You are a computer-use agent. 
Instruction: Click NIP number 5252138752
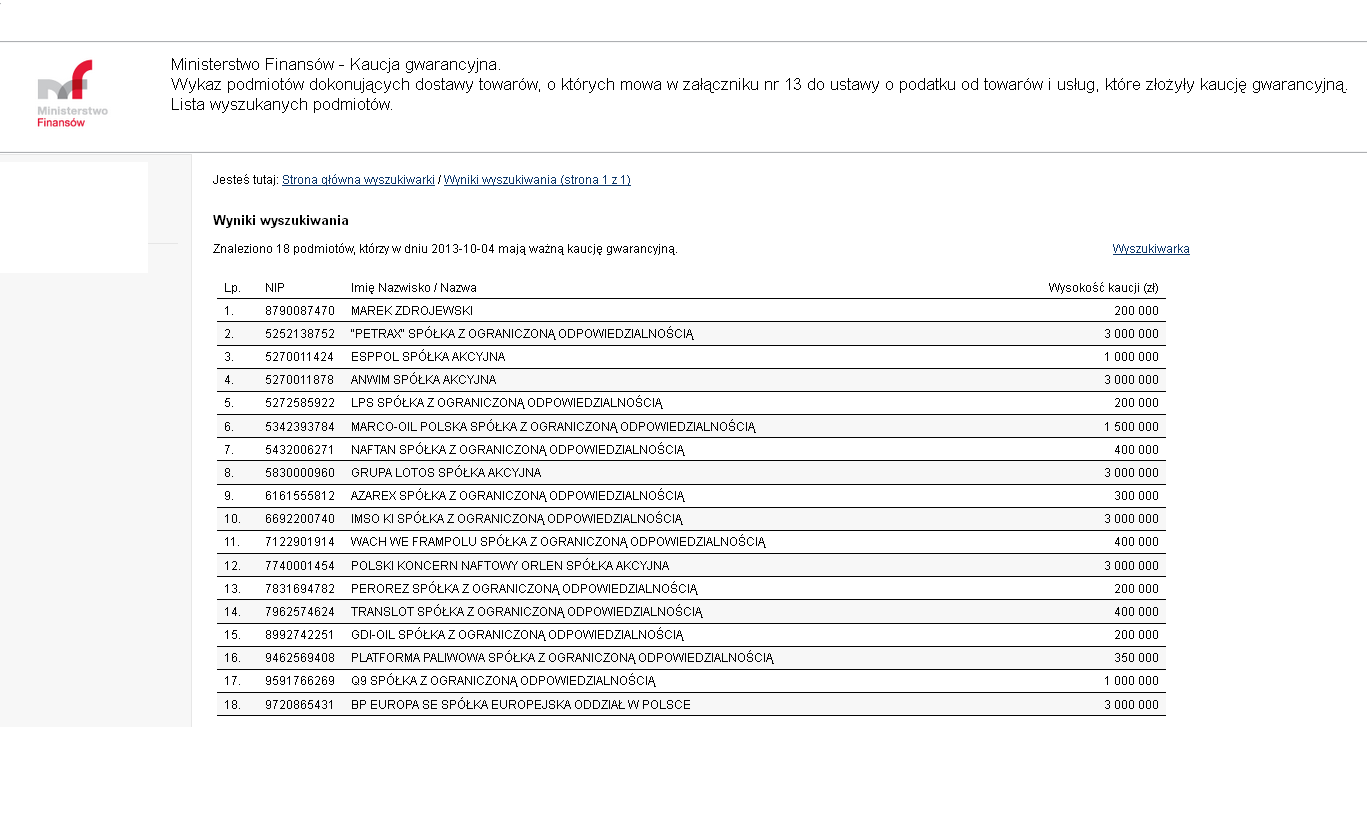[300, 334]
